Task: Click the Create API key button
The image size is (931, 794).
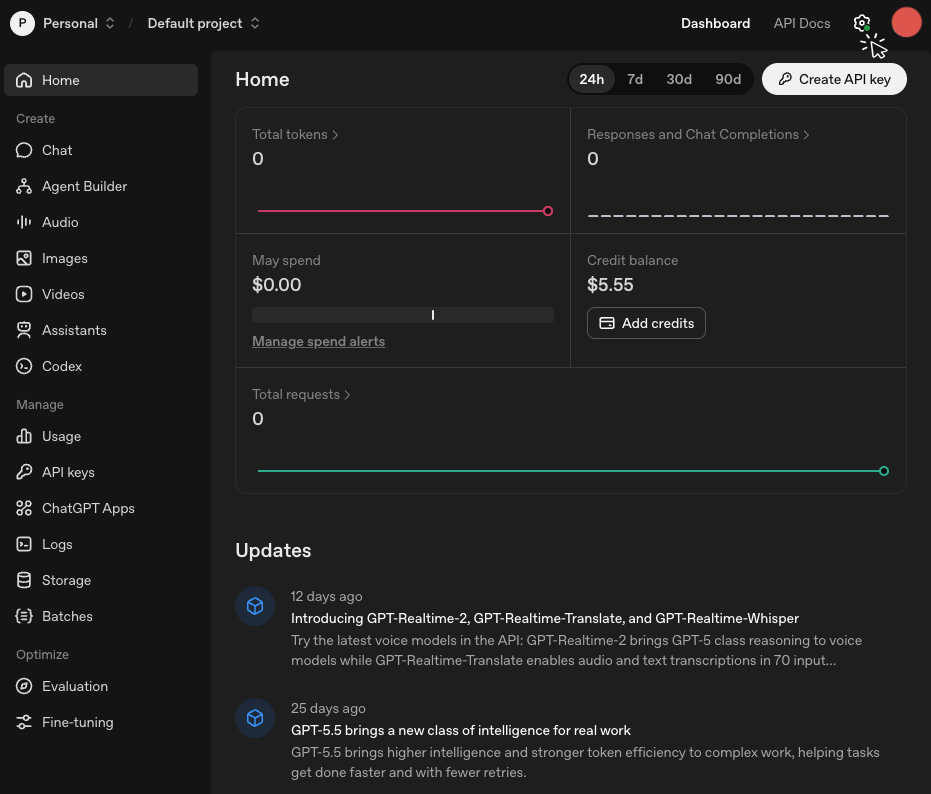Action: (x=834, y=80)
